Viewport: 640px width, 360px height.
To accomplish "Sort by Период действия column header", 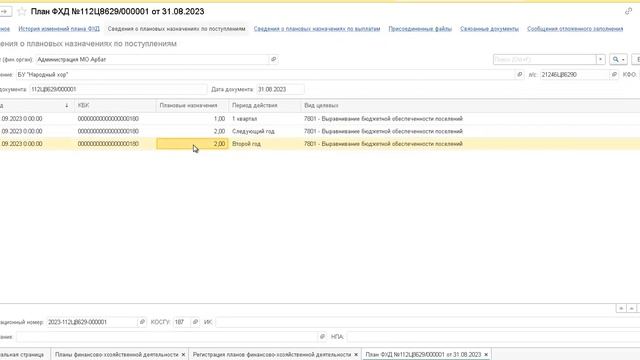I will click(x=264, y=105).
